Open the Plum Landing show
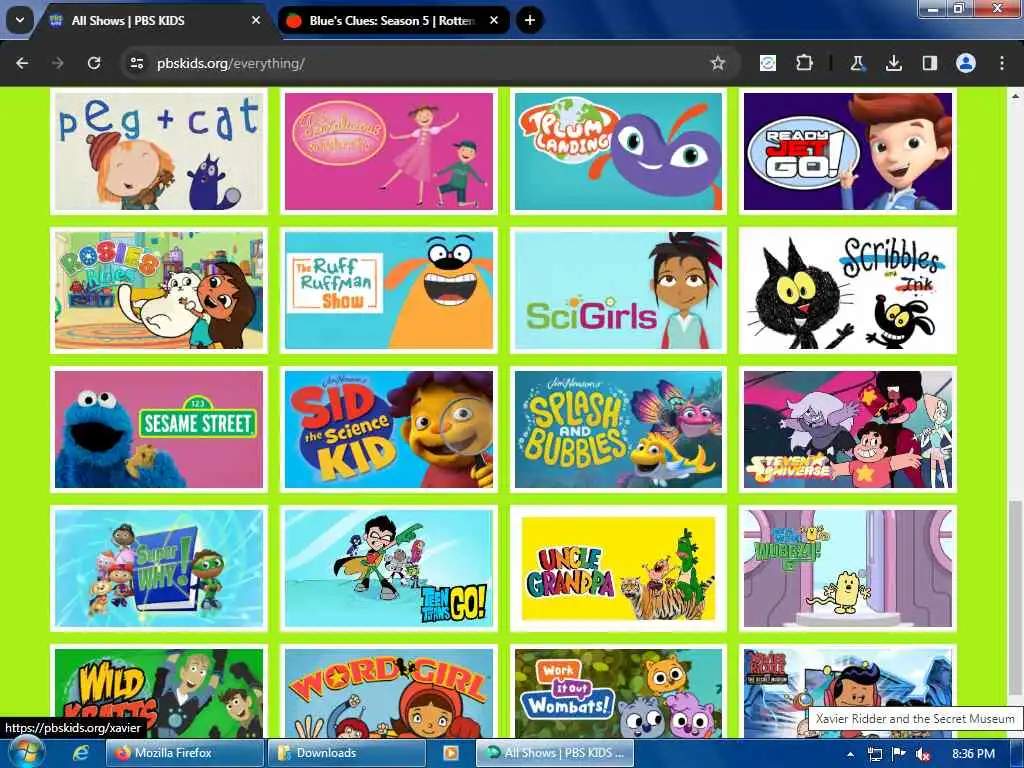Screen dimensions: 1024x768 coord(618,151)
